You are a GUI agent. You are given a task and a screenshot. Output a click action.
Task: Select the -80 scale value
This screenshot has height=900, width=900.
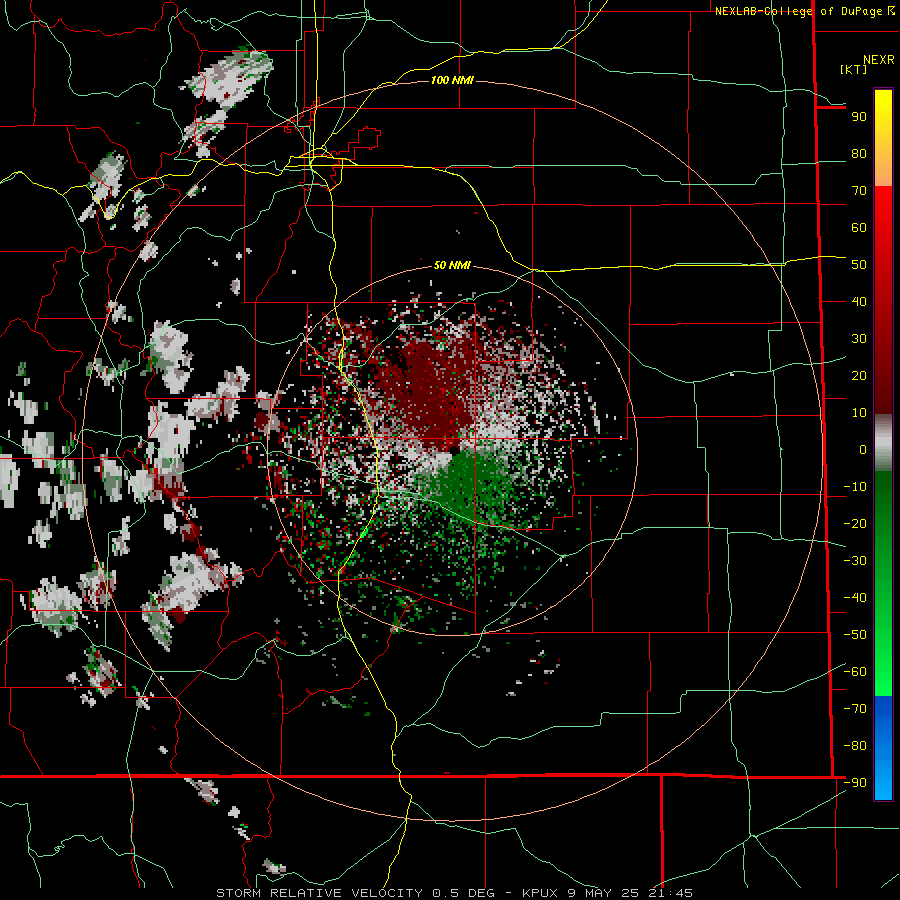[x=855, y=746]
